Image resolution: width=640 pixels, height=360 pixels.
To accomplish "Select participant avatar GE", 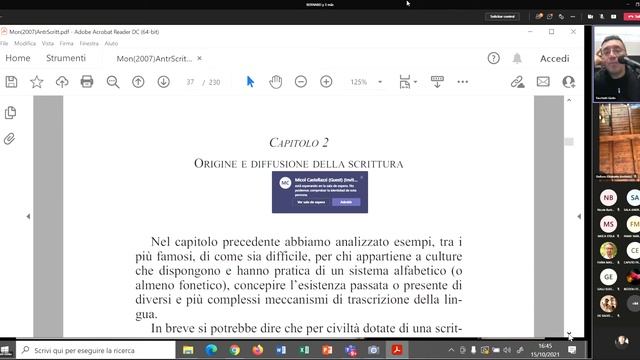I will tap(608, 277).
